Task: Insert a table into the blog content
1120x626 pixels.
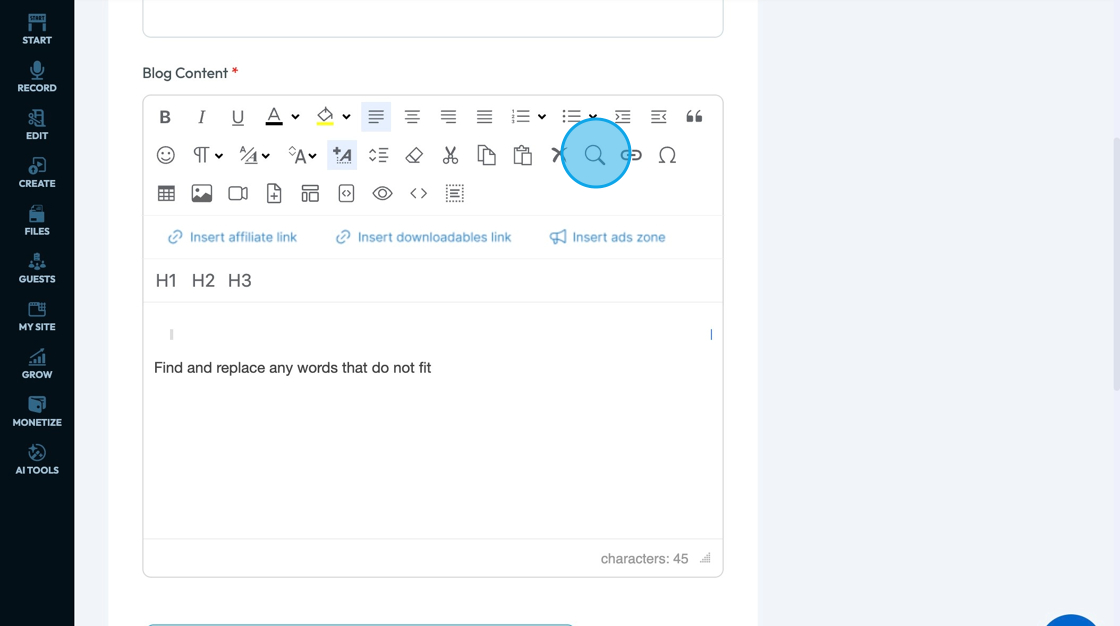Action: coord(166,194)
